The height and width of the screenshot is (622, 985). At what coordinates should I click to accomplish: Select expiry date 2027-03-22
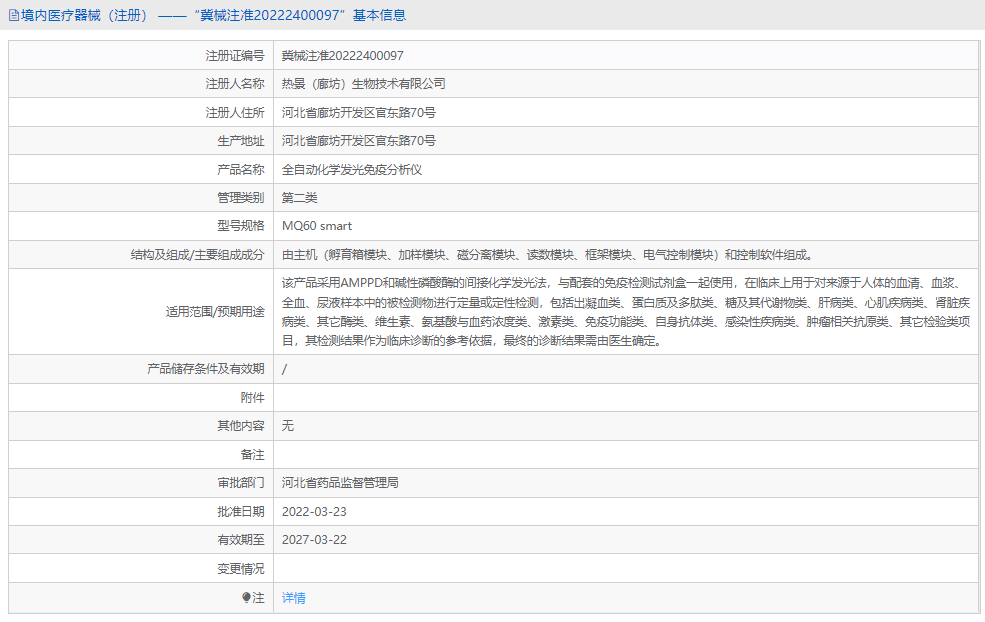[314, 540]
